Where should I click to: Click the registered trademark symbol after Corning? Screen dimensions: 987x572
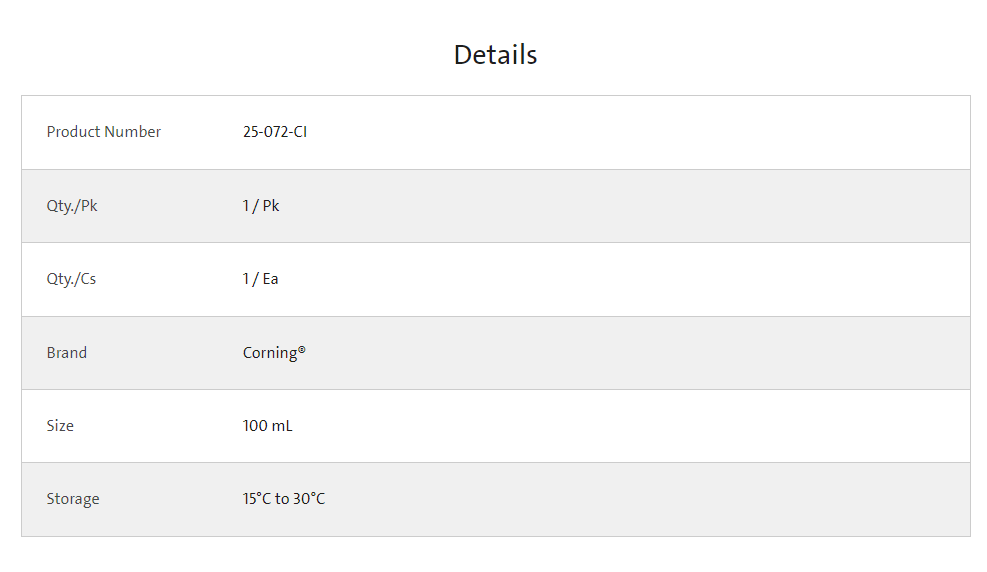point(302,349)
